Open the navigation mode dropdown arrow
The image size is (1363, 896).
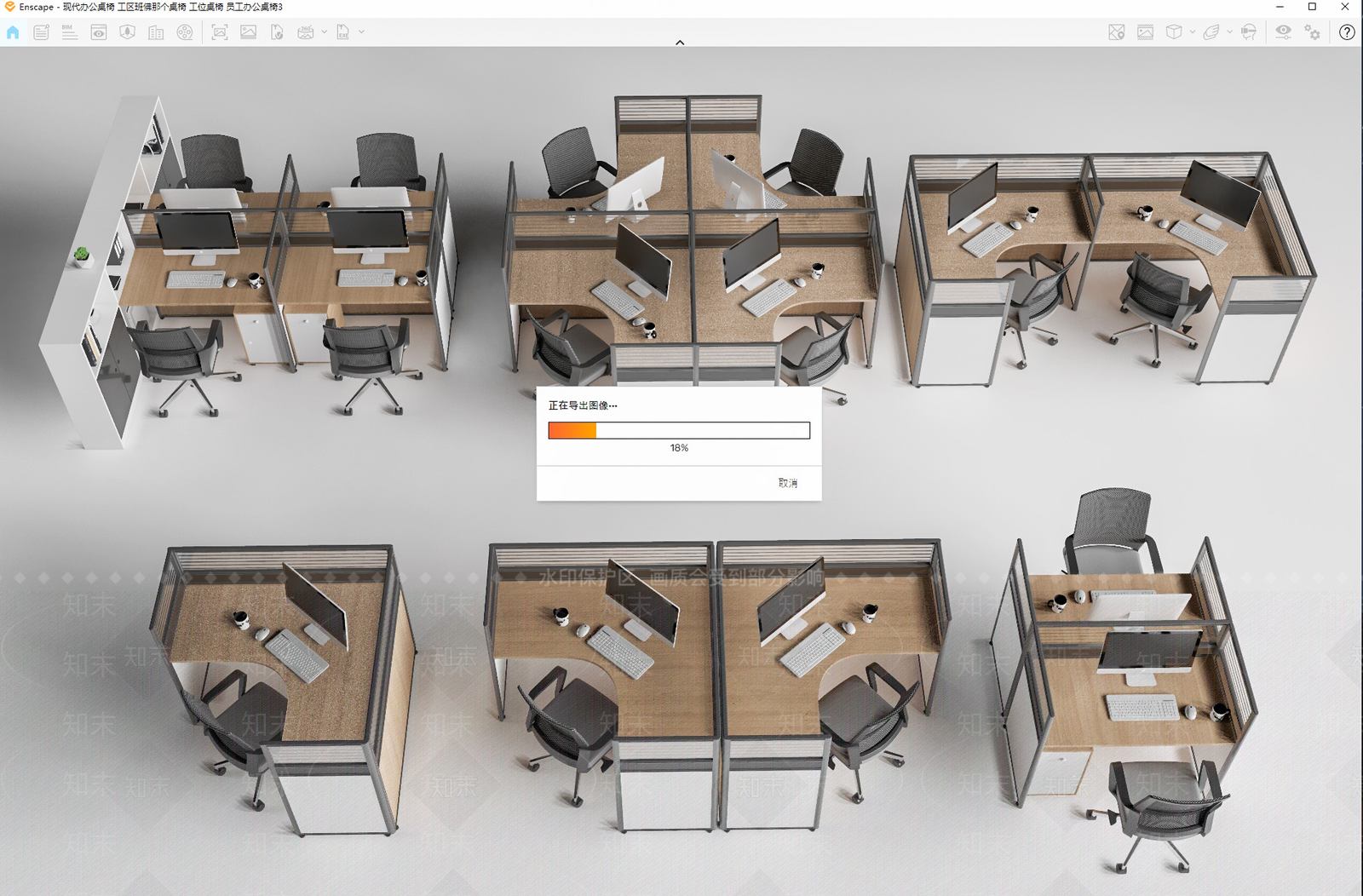tap(1230, 32)
